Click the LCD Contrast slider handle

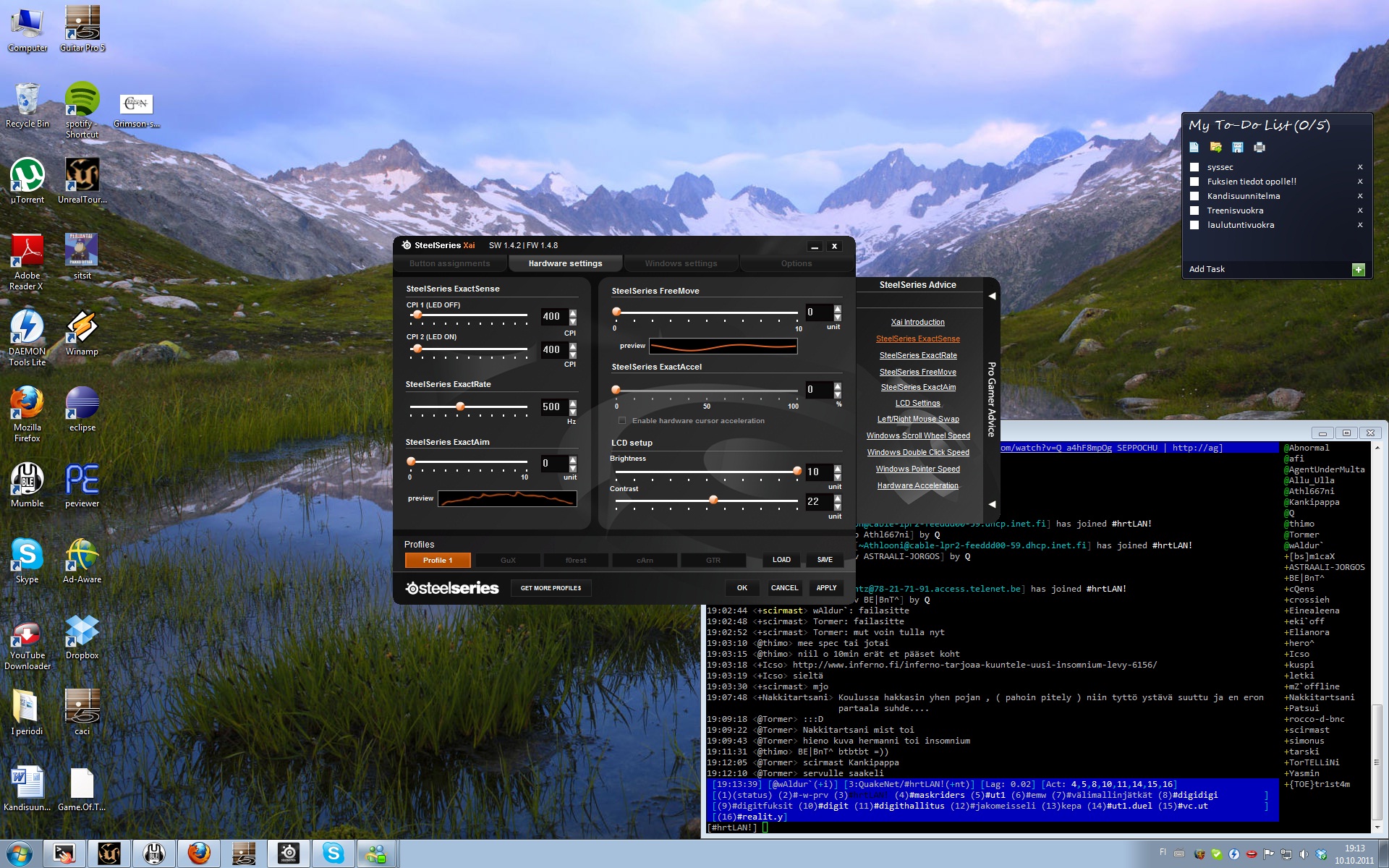click(713, 500)
